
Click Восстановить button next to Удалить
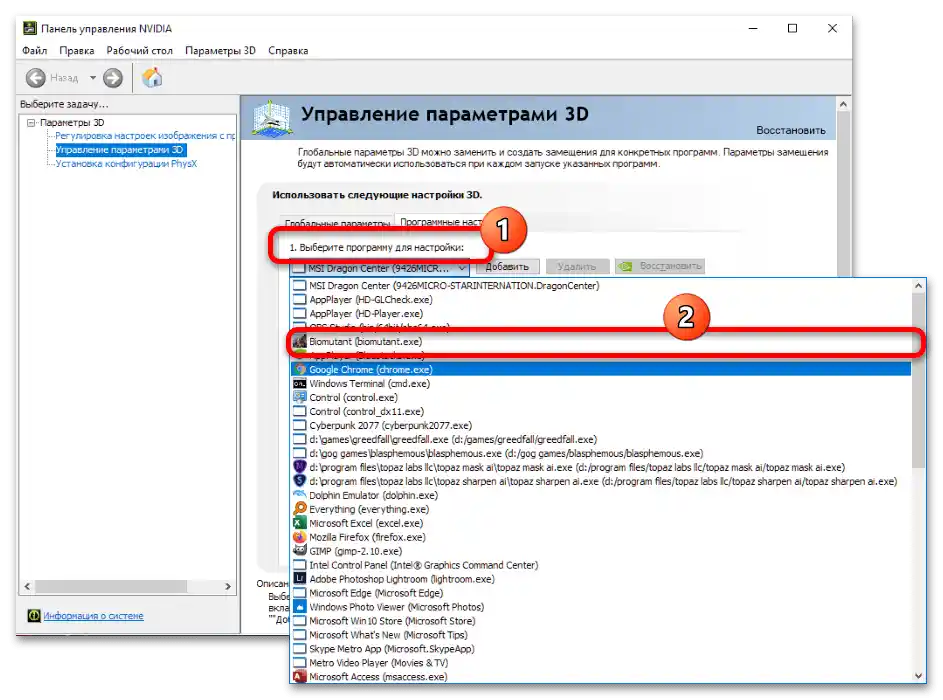660,266
